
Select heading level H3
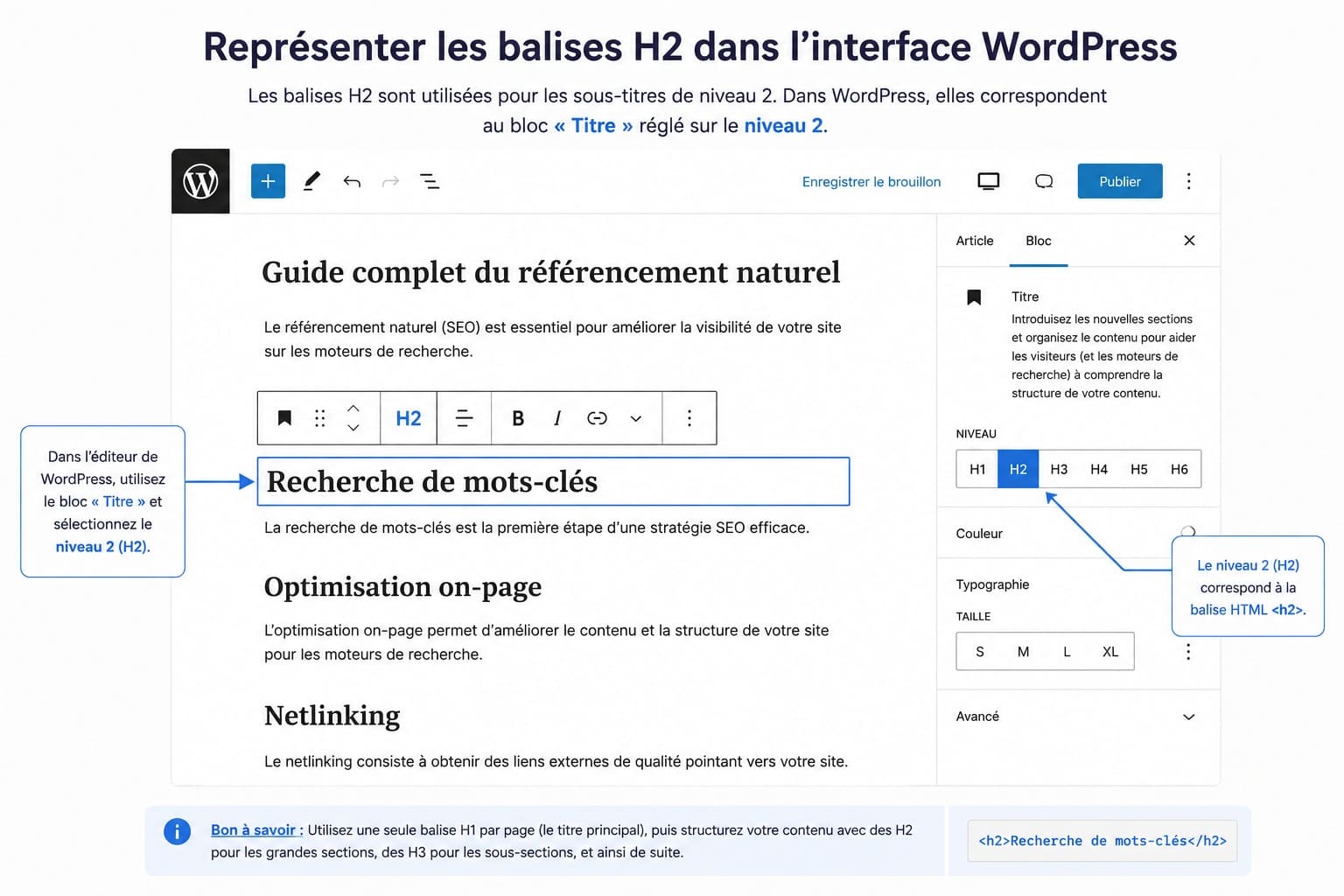1059,469
